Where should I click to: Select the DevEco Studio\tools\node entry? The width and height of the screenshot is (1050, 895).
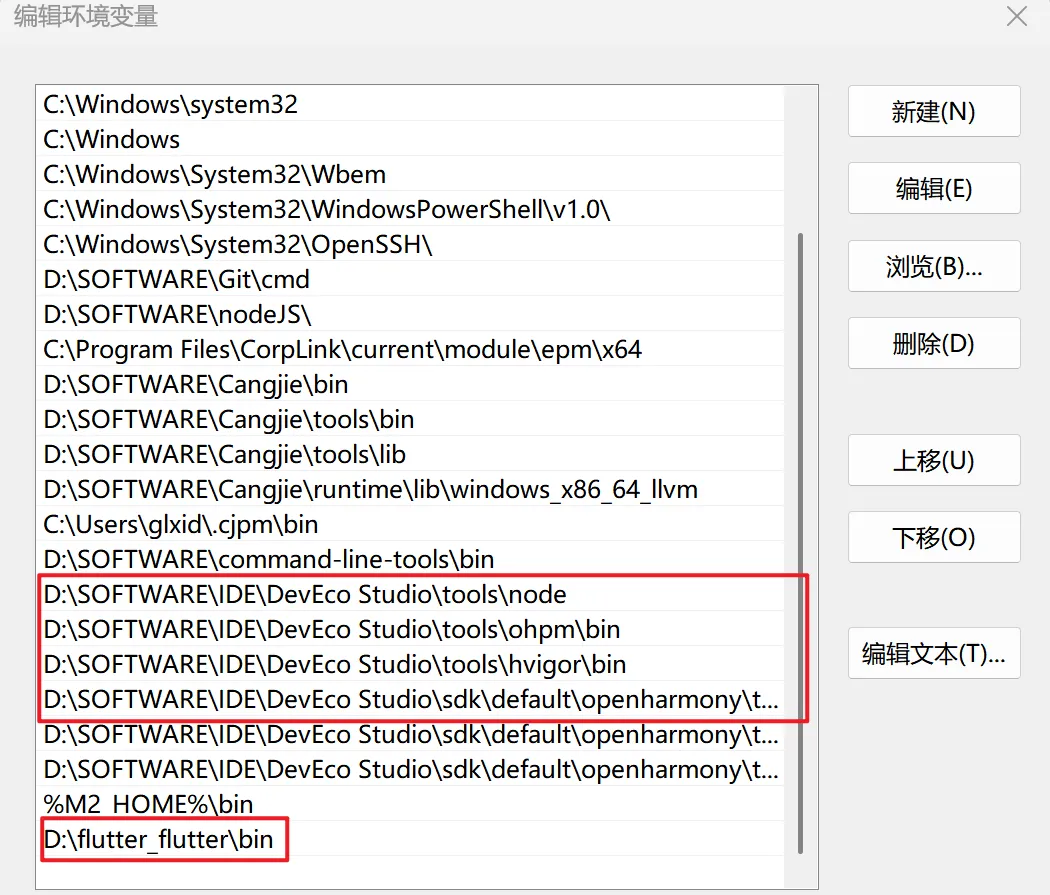point(410,594)
